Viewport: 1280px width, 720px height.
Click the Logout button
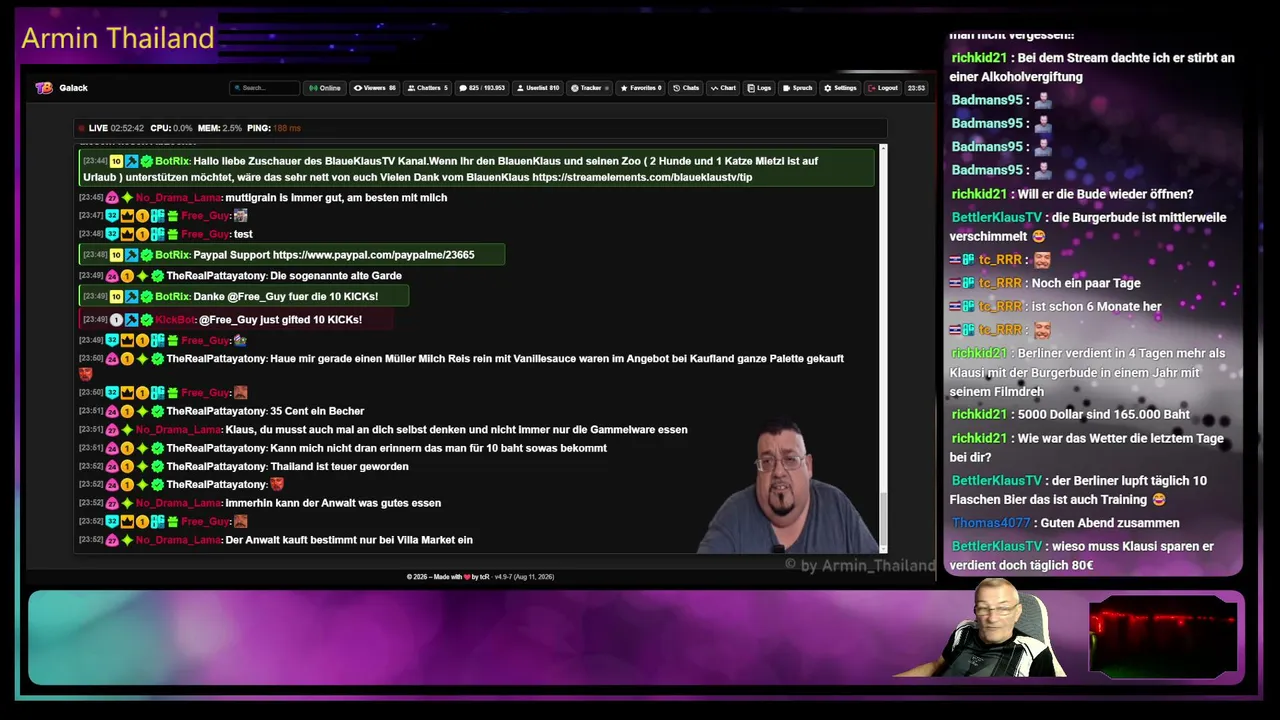883,88
